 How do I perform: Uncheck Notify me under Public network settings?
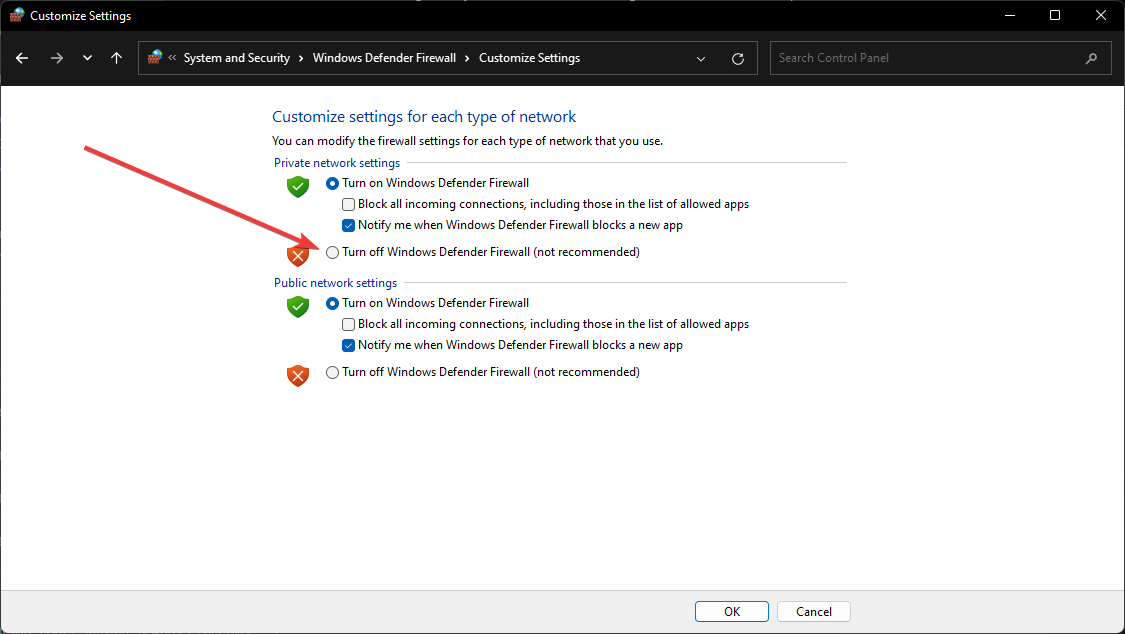click(349, 345)
